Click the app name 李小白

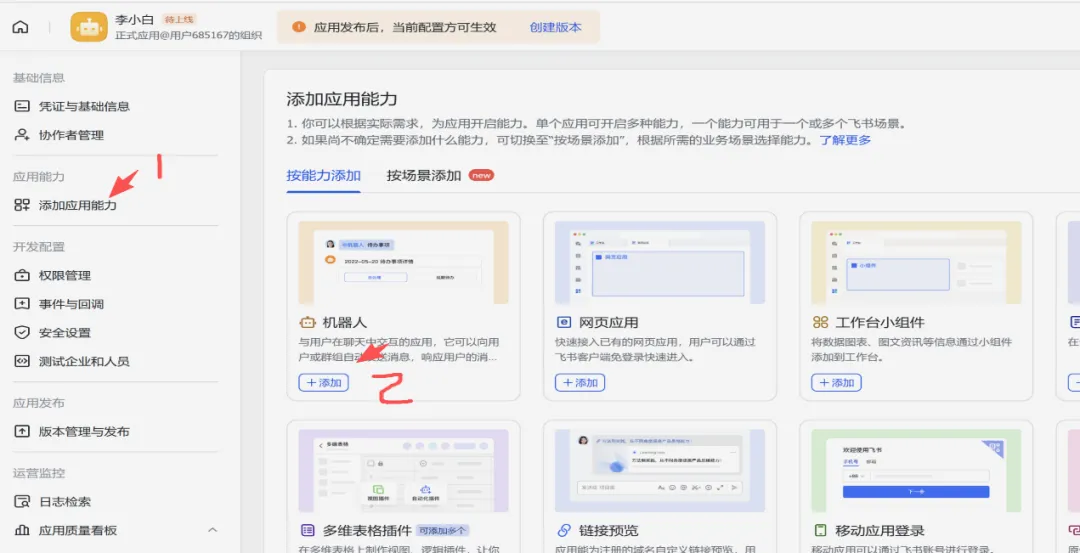pyautogui.click(x=134, y=19)
